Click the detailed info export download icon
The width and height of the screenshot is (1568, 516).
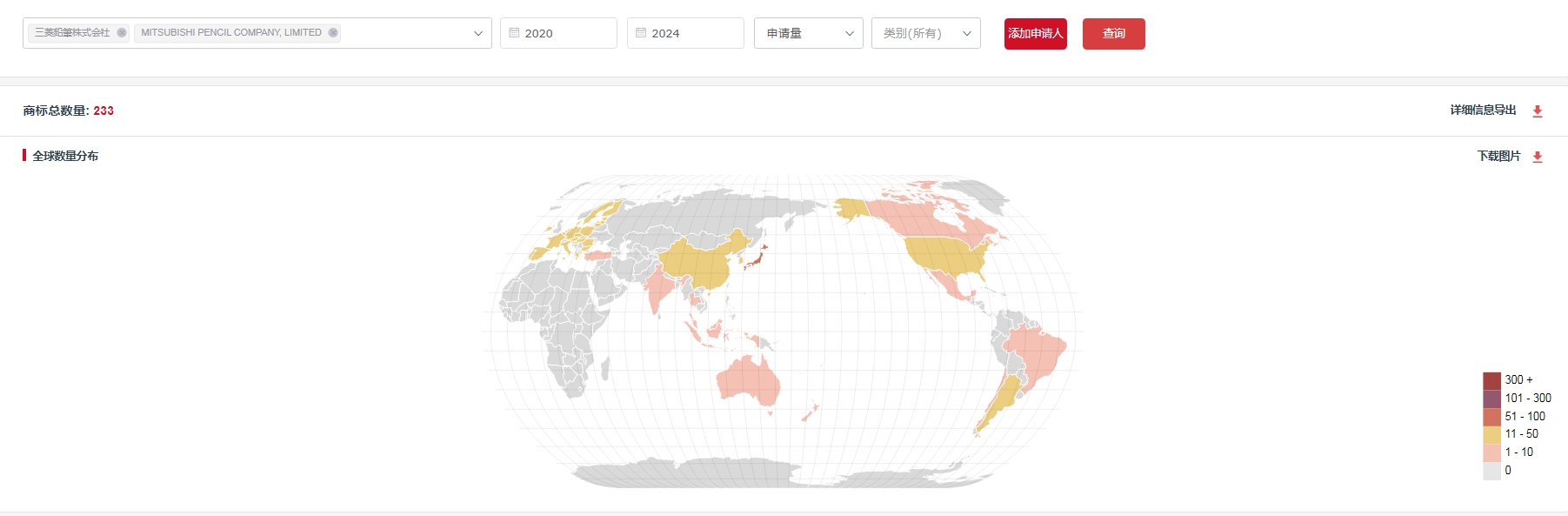[1537, 111]
